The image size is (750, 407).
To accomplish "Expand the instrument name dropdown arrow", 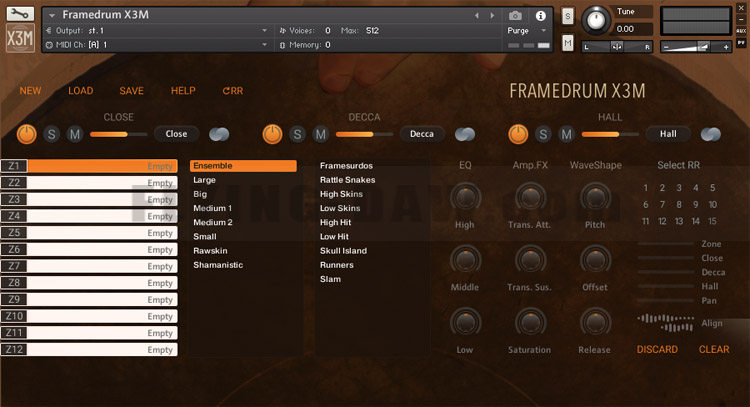I will tap(52, 16).
